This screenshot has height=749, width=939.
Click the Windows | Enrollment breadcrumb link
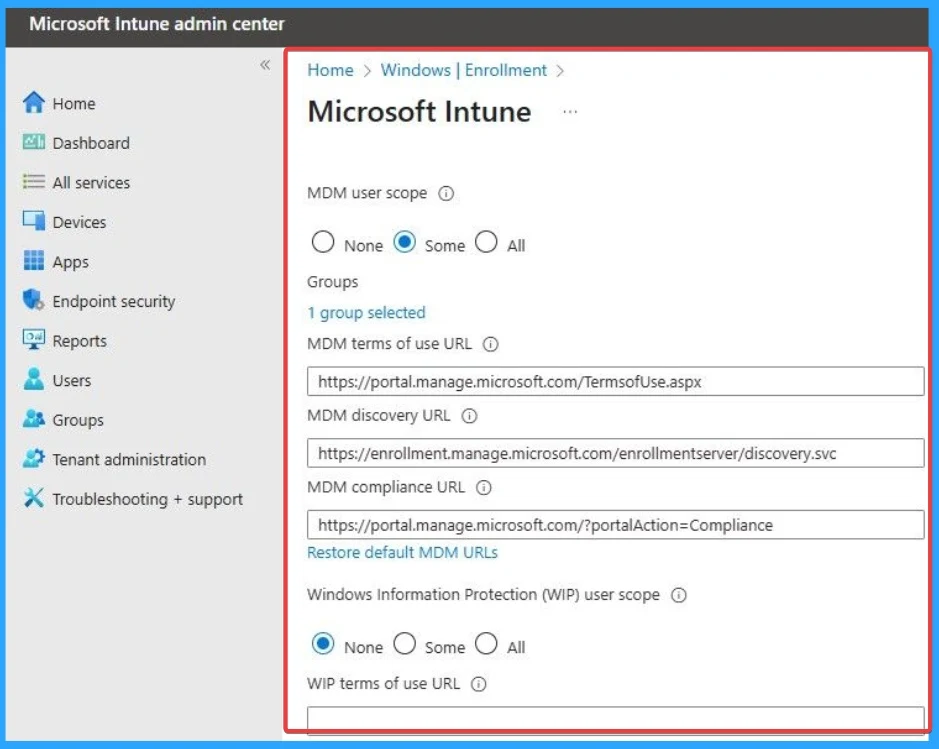464,70
